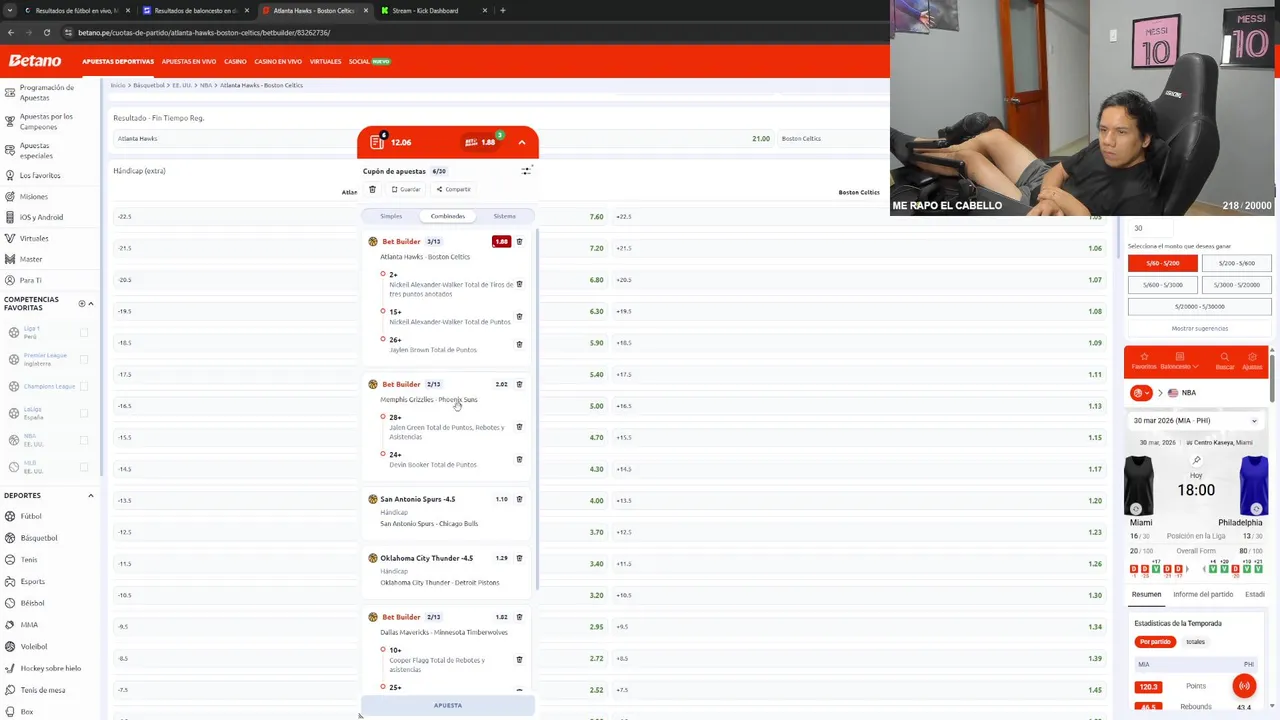Delete the Dallas Mavericks Bet Builder
Viewport: 1280px width, 720px height.
(x=519, y=617)
